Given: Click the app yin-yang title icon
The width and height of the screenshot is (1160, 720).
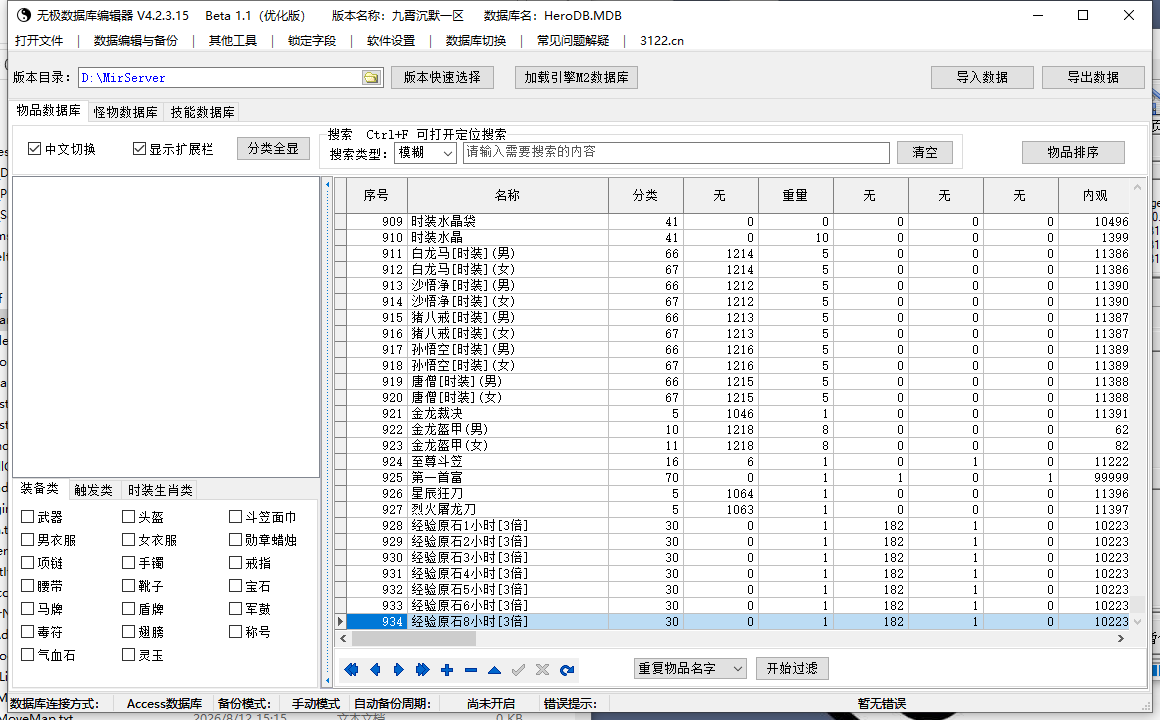Looking at the screenshot, I should pyautogui.click(x=24, y=15).
